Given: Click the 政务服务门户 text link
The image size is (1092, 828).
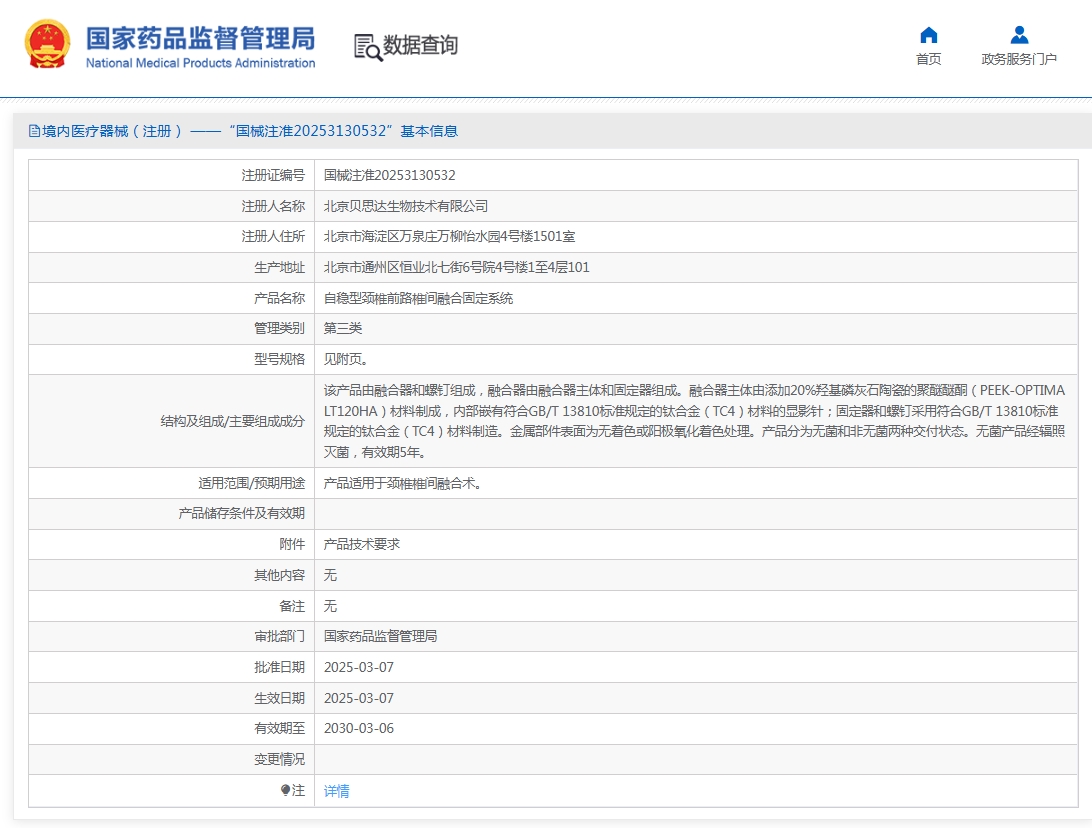Looking at the screenshot, I should (x=1019, y=59).
